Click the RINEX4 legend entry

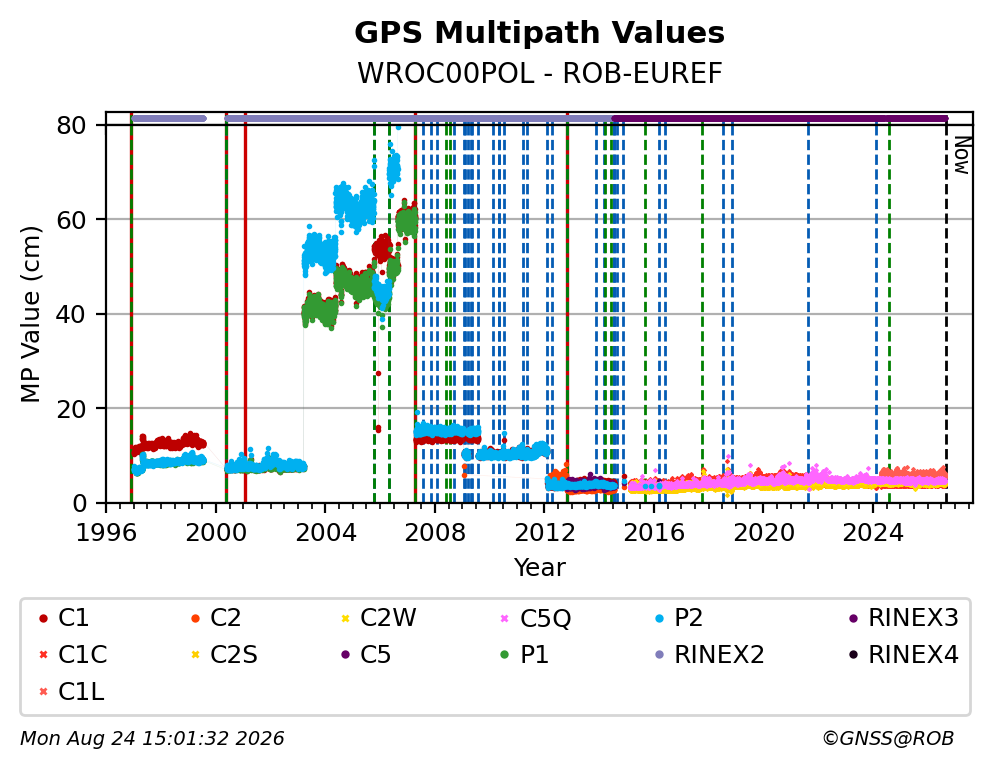click(x=904, y=655)
